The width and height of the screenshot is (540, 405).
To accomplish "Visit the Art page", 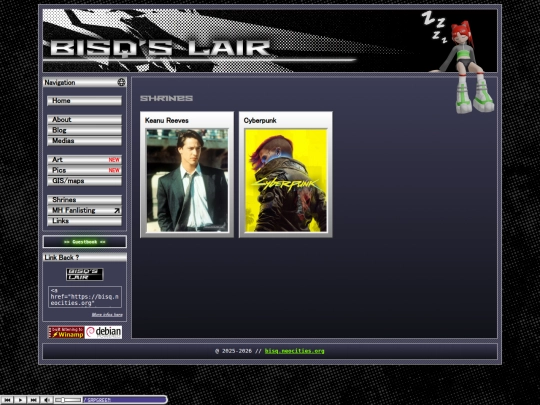I will point(84,160).
